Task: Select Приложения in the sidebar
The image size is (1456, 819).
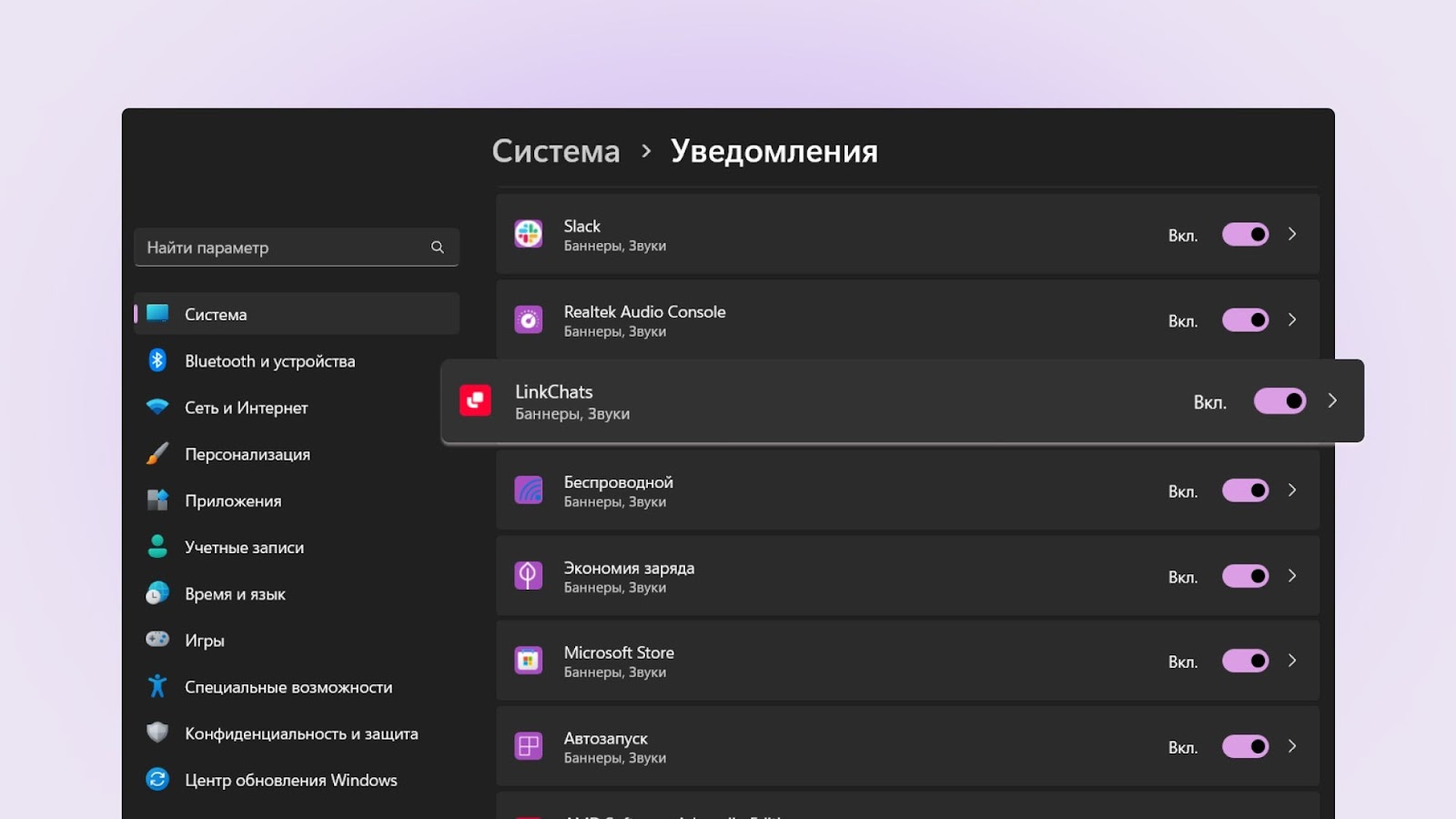Action: 297,500
